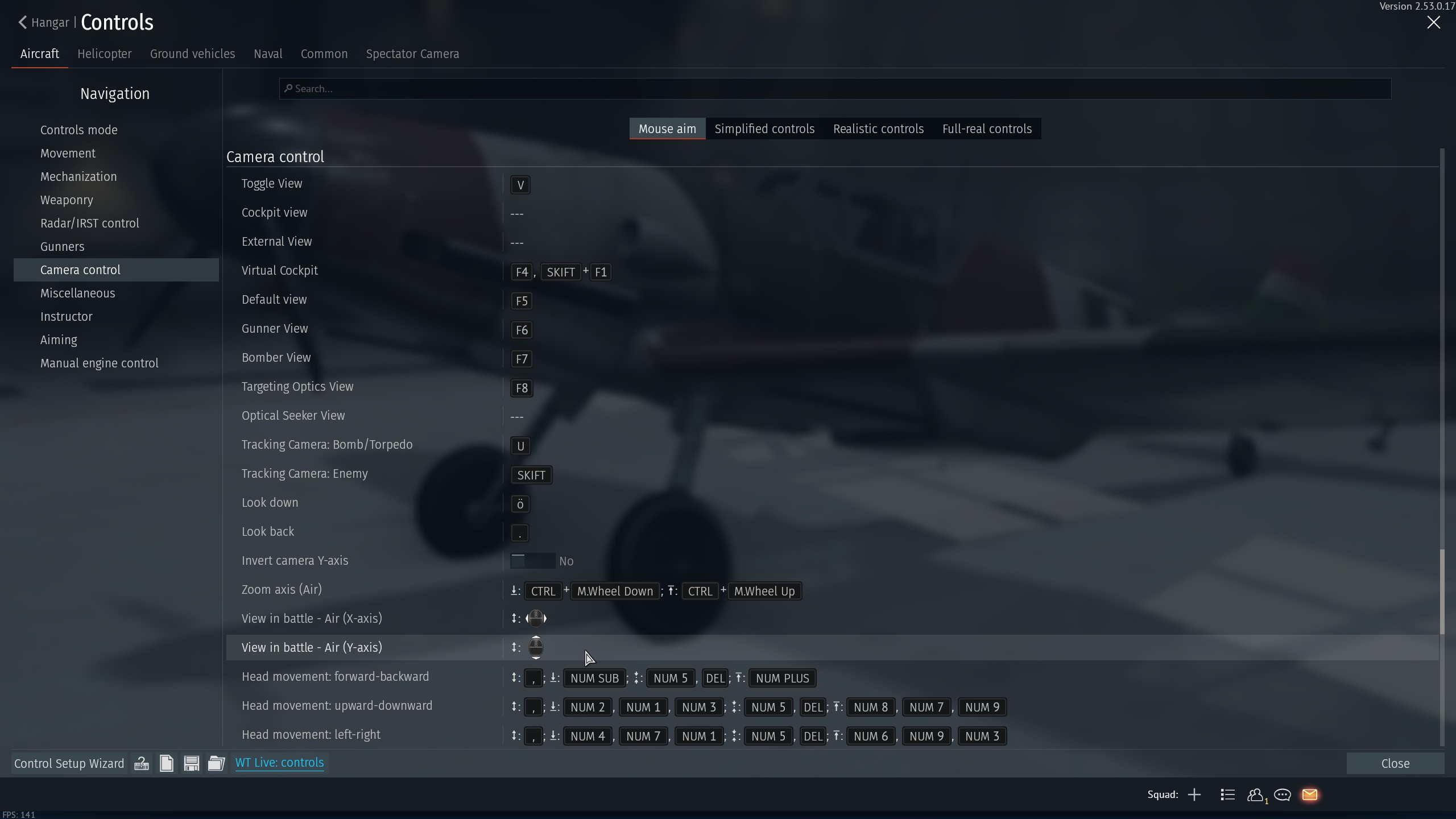Image resolution: width=1456 pixels, height=819 pixels.
Task: Open the Control Setup Wizard
Action: (x=69, y=763)
